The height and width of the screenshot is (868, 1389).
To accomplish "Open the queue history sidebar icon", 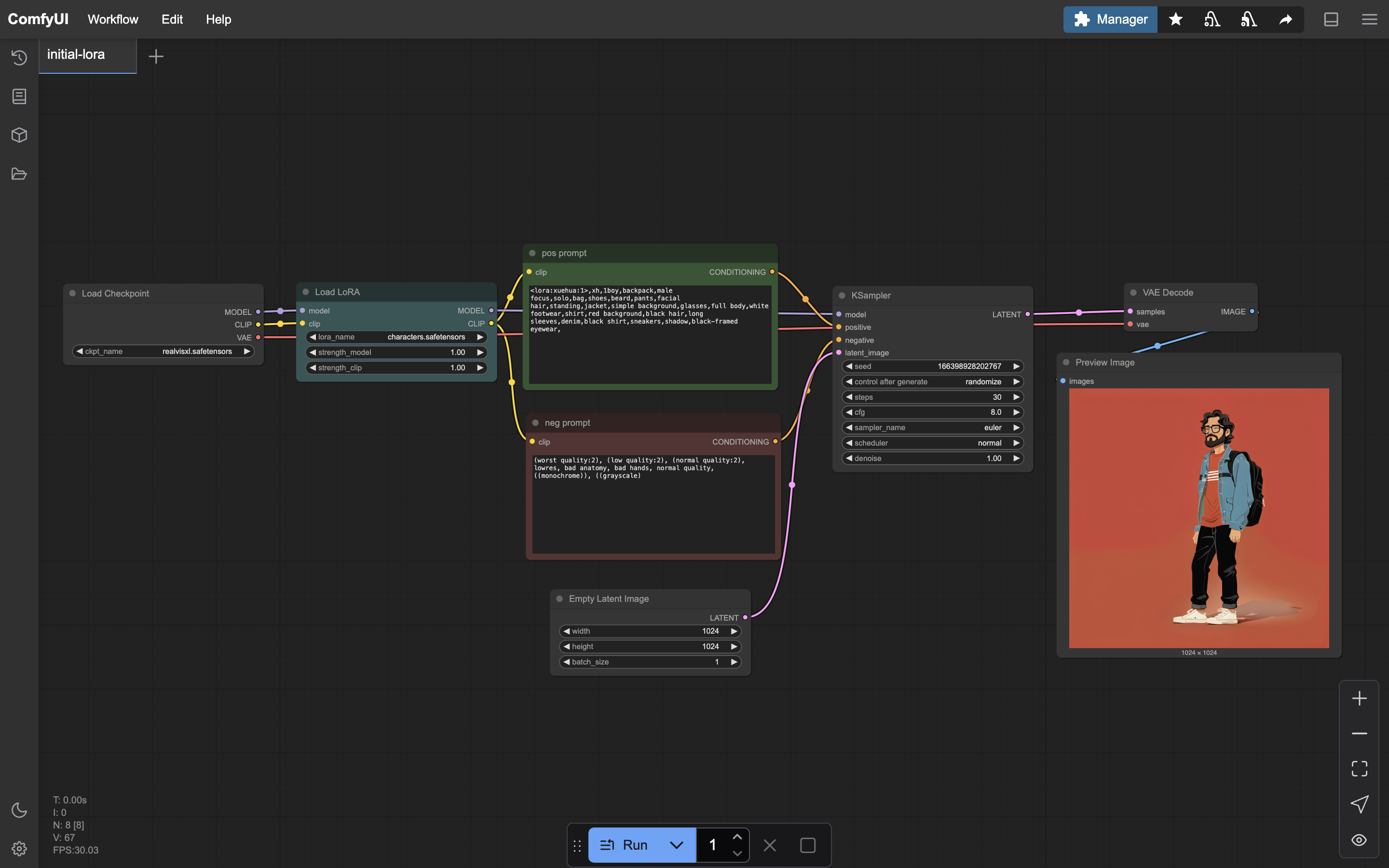I will tap(19, 57).
